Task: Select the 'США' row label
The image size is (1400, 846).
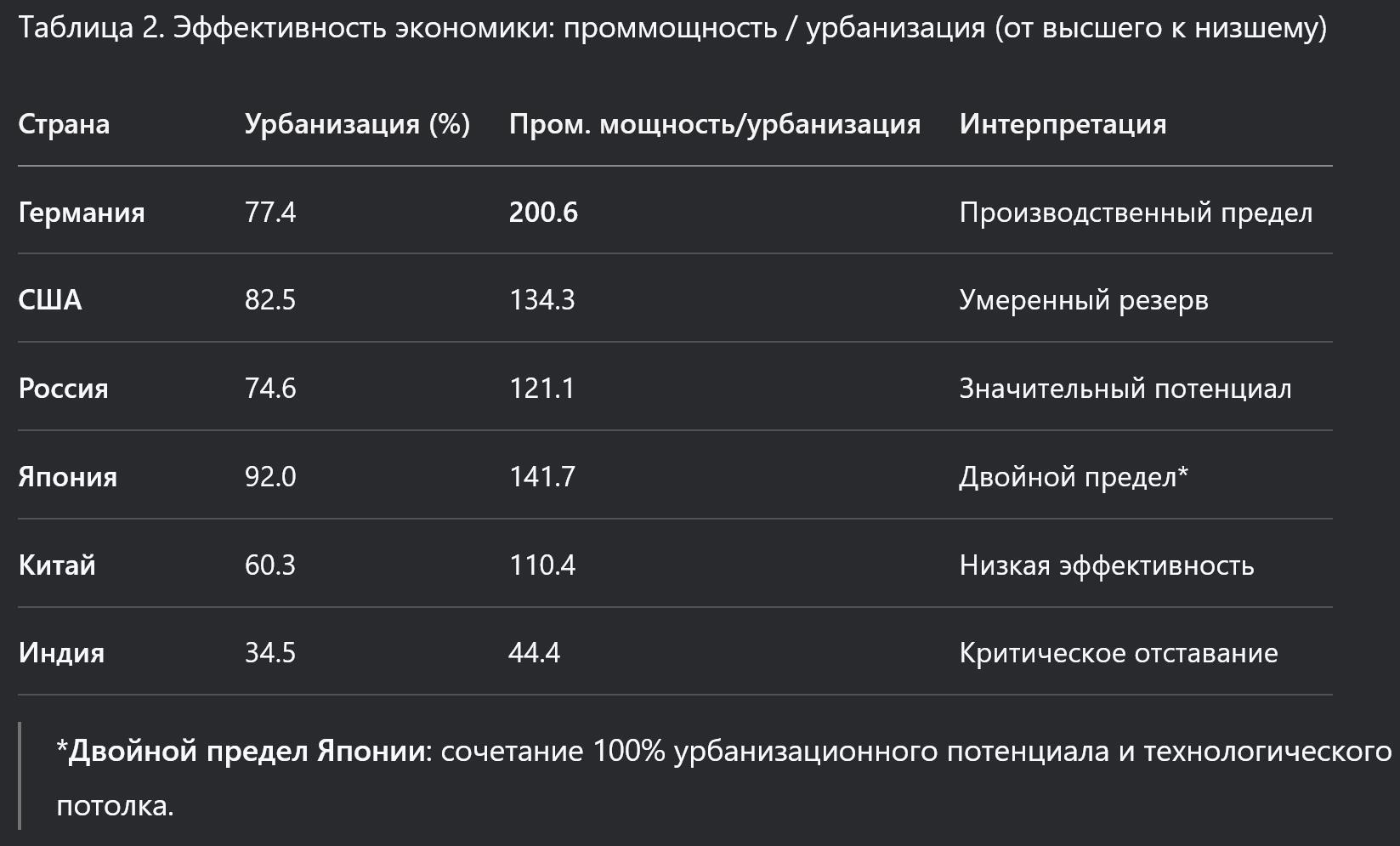Action: click(x=50, y=300)
